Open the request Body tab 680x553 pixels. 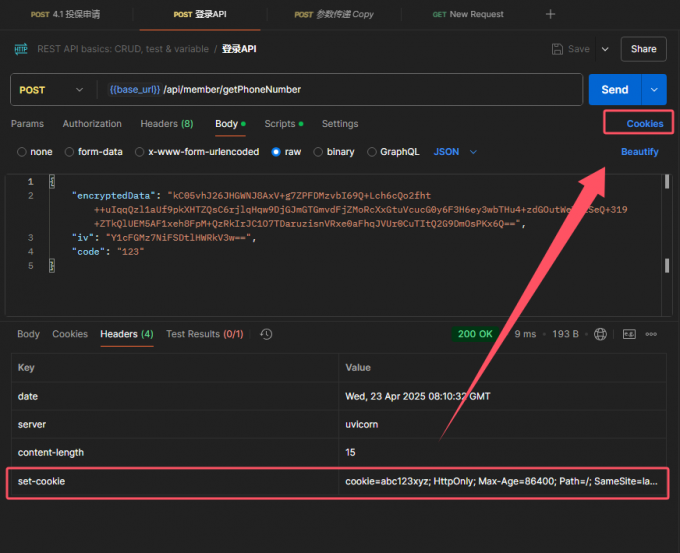coord(230,124)
